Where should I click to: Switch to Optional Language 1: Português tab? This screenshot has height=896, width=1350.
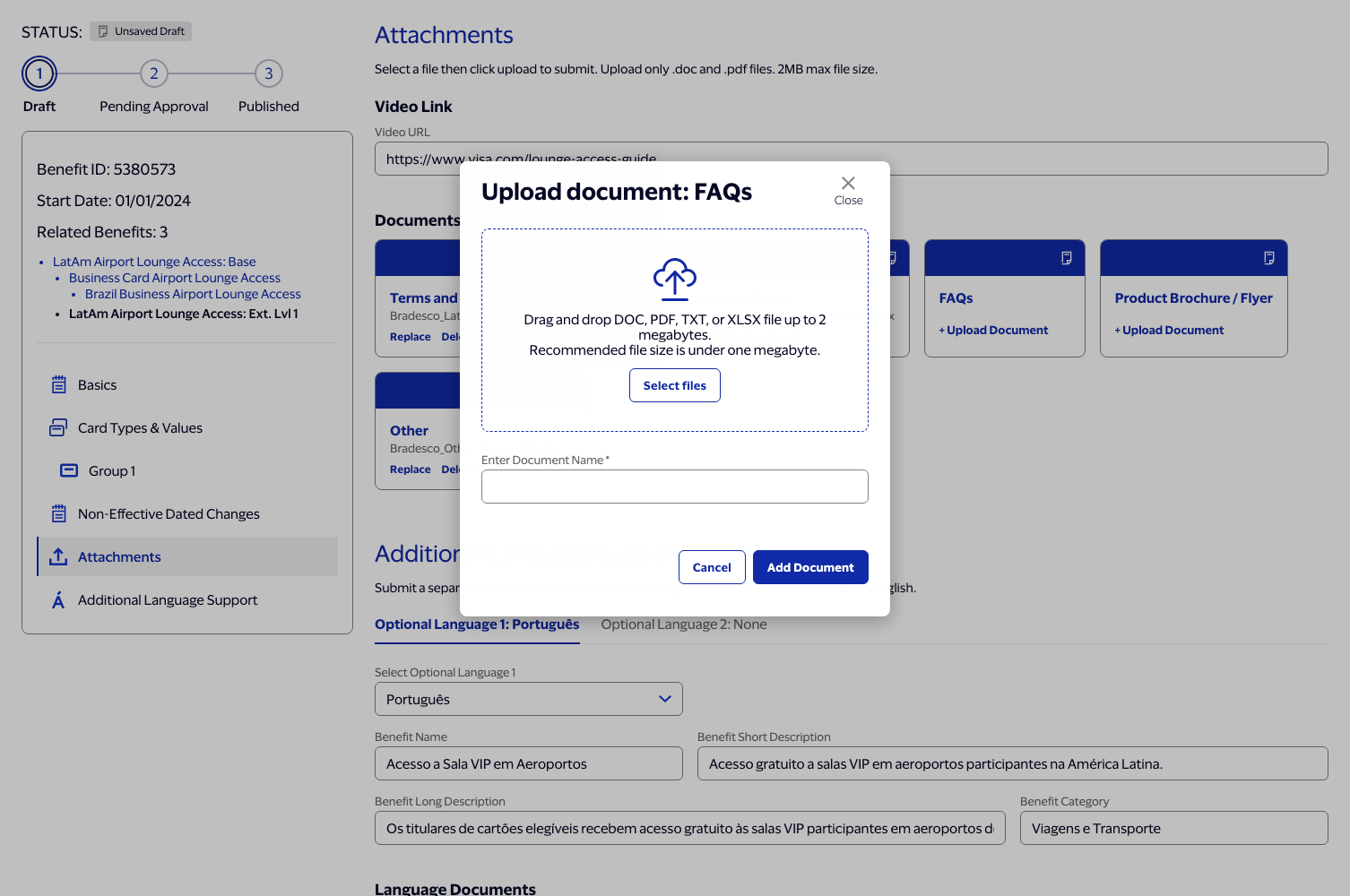pyautogui.click(x=477, y=625)
